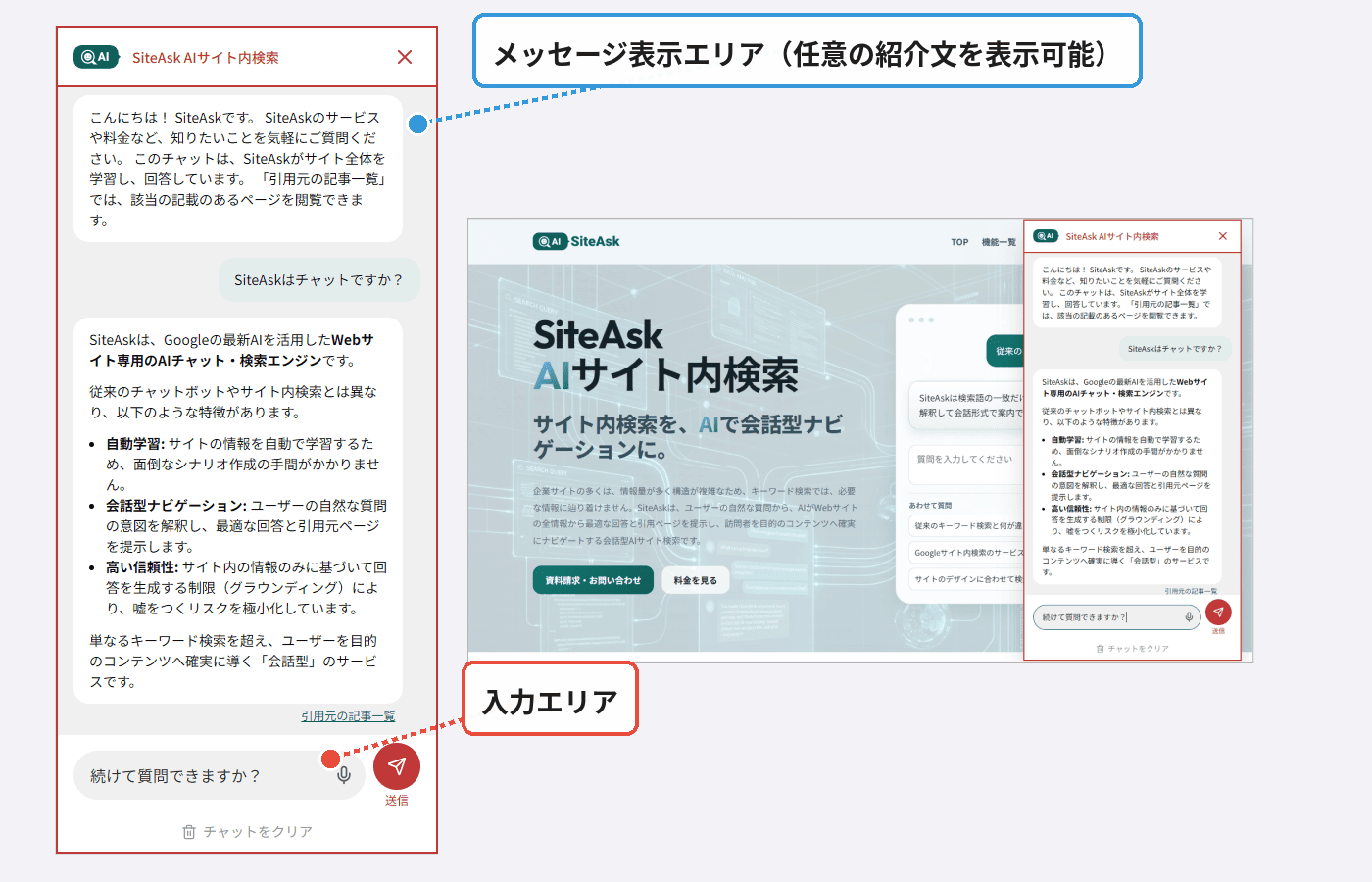Screen dimensions: 1372x882
Task: Open the 引用元の記事一覧 link in the large chat panel
Action: pyautogui.click(x=348, y=716)
